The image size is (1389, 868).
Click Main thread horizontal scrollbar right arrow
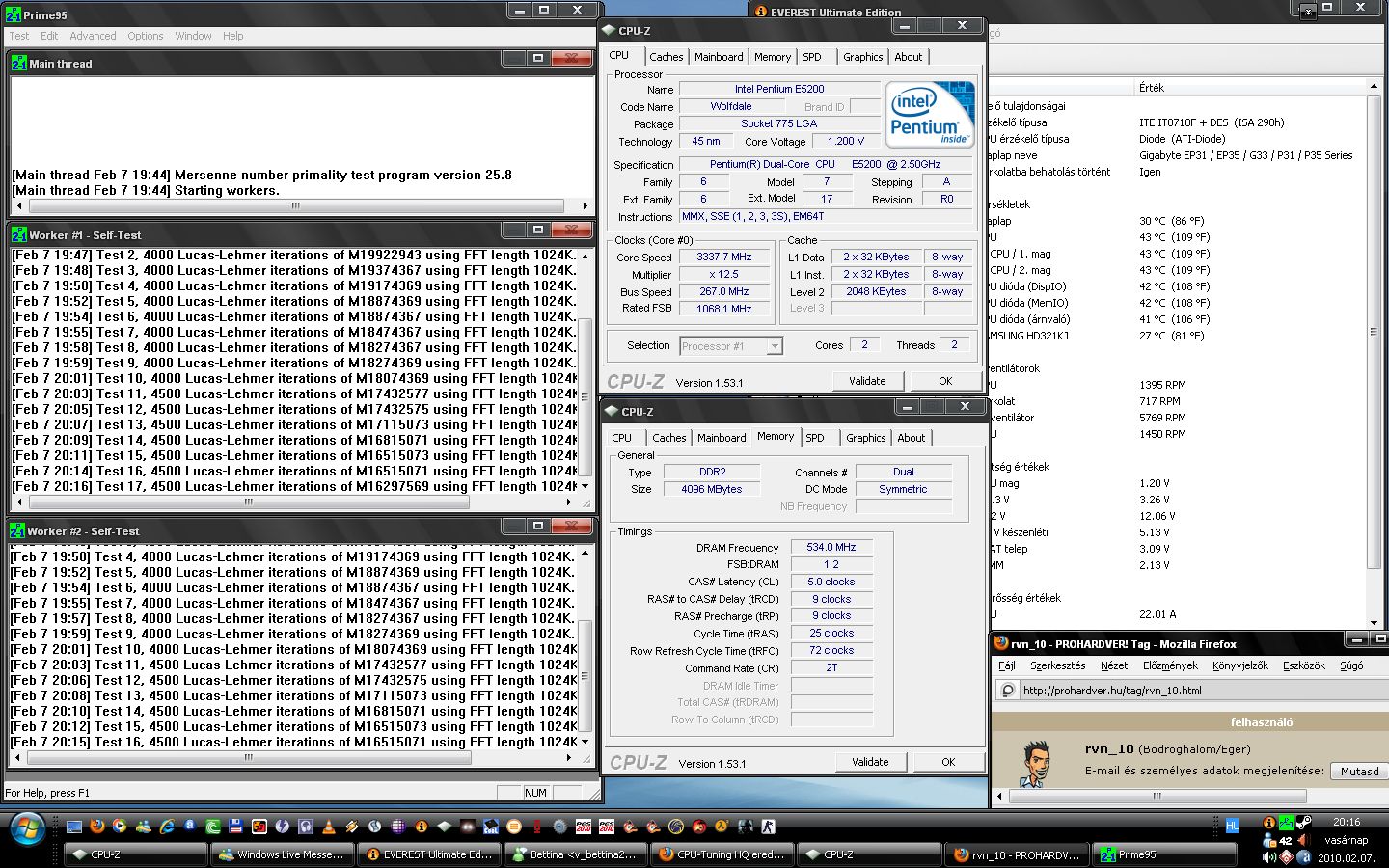pos(585,205)
